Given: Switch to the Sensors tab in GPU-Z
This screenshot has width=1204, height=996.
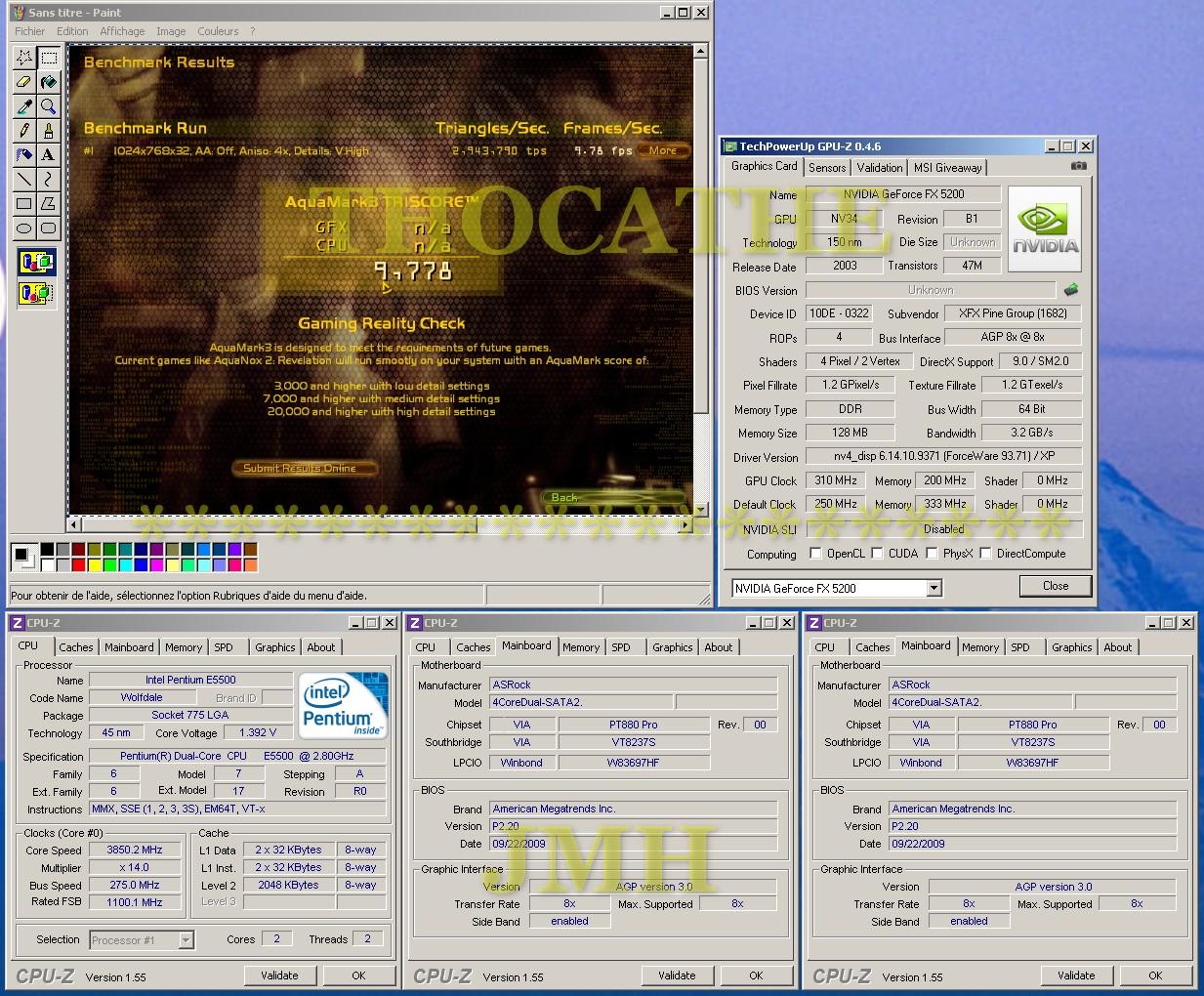Looking at the screenshot, I should (827, 168).
